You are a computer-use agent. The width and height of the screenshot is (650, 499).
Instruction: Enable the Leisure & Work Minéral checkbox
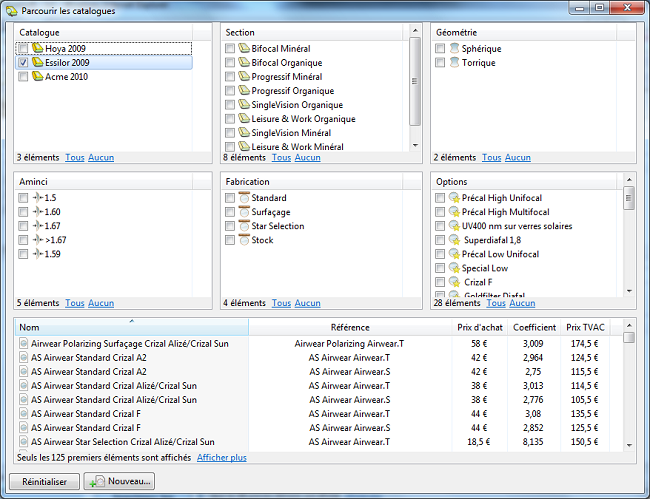tap(229, 147)
